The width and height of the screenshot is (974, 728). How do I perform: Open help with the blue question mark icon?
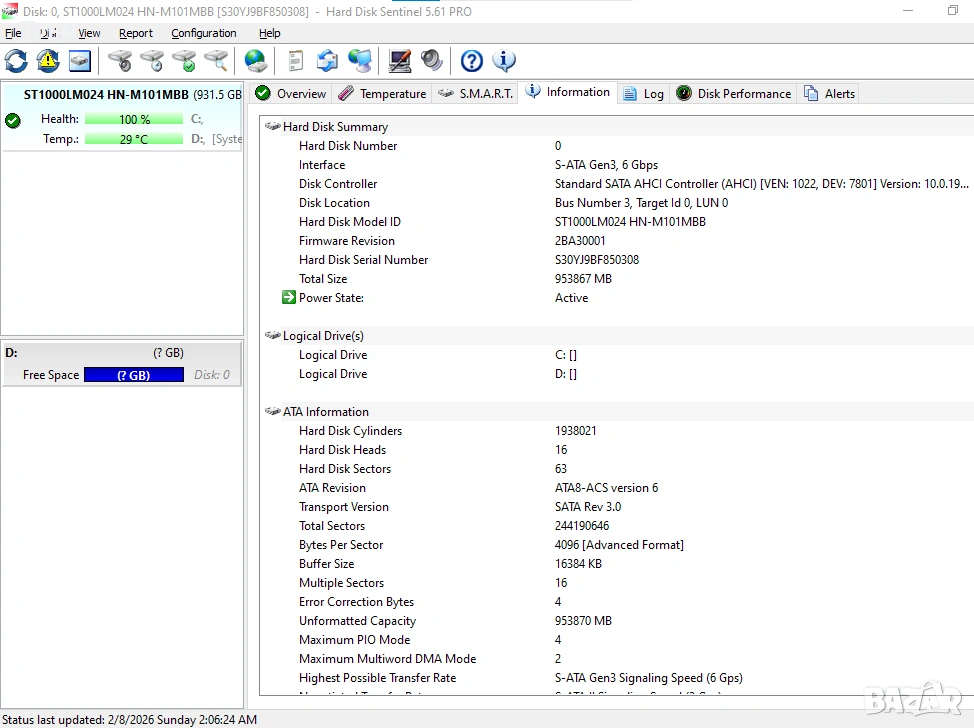(472, 61)
